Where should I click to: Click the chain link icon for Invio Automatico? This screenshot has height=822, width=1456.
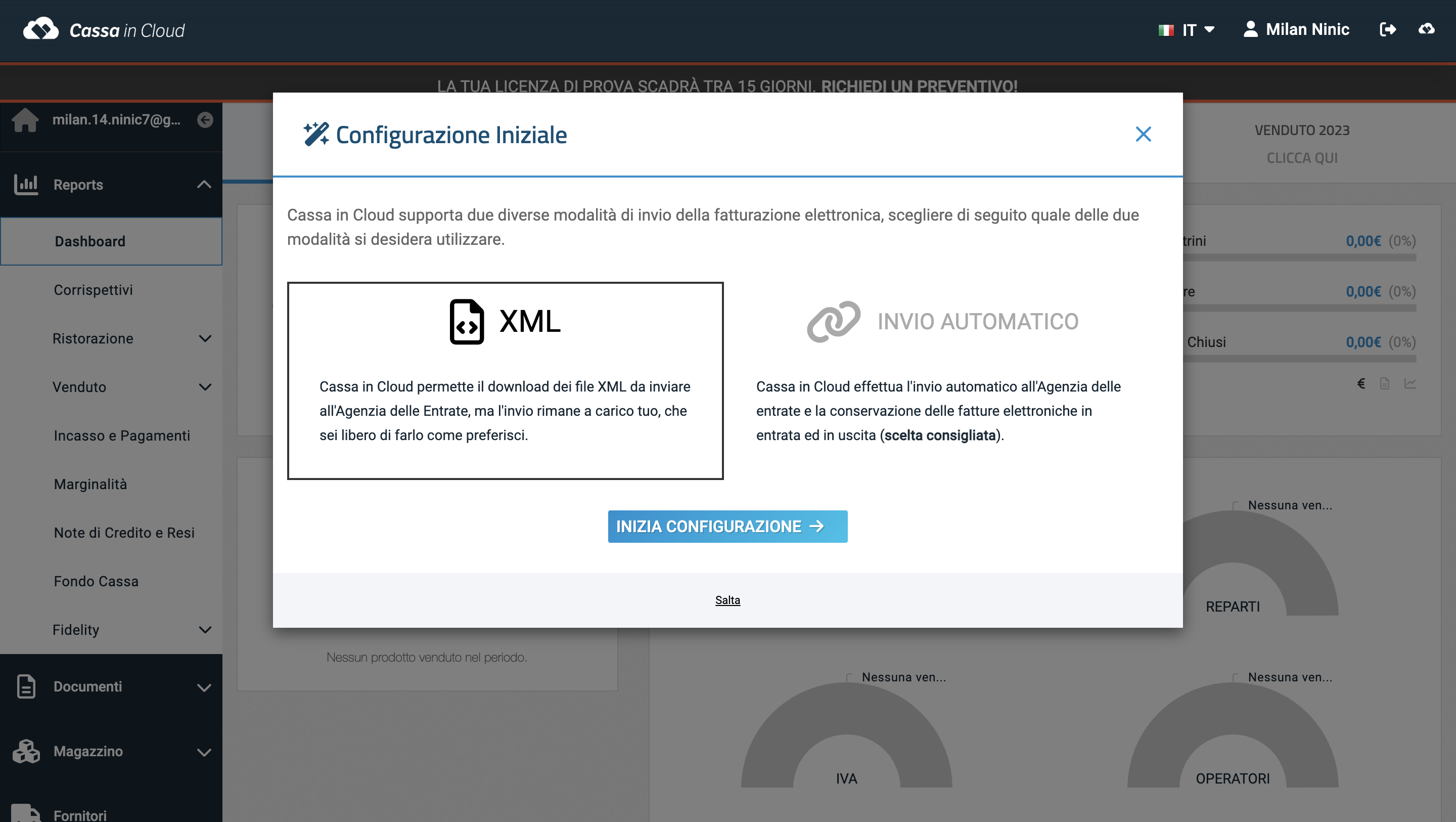(x=833, y=321)
